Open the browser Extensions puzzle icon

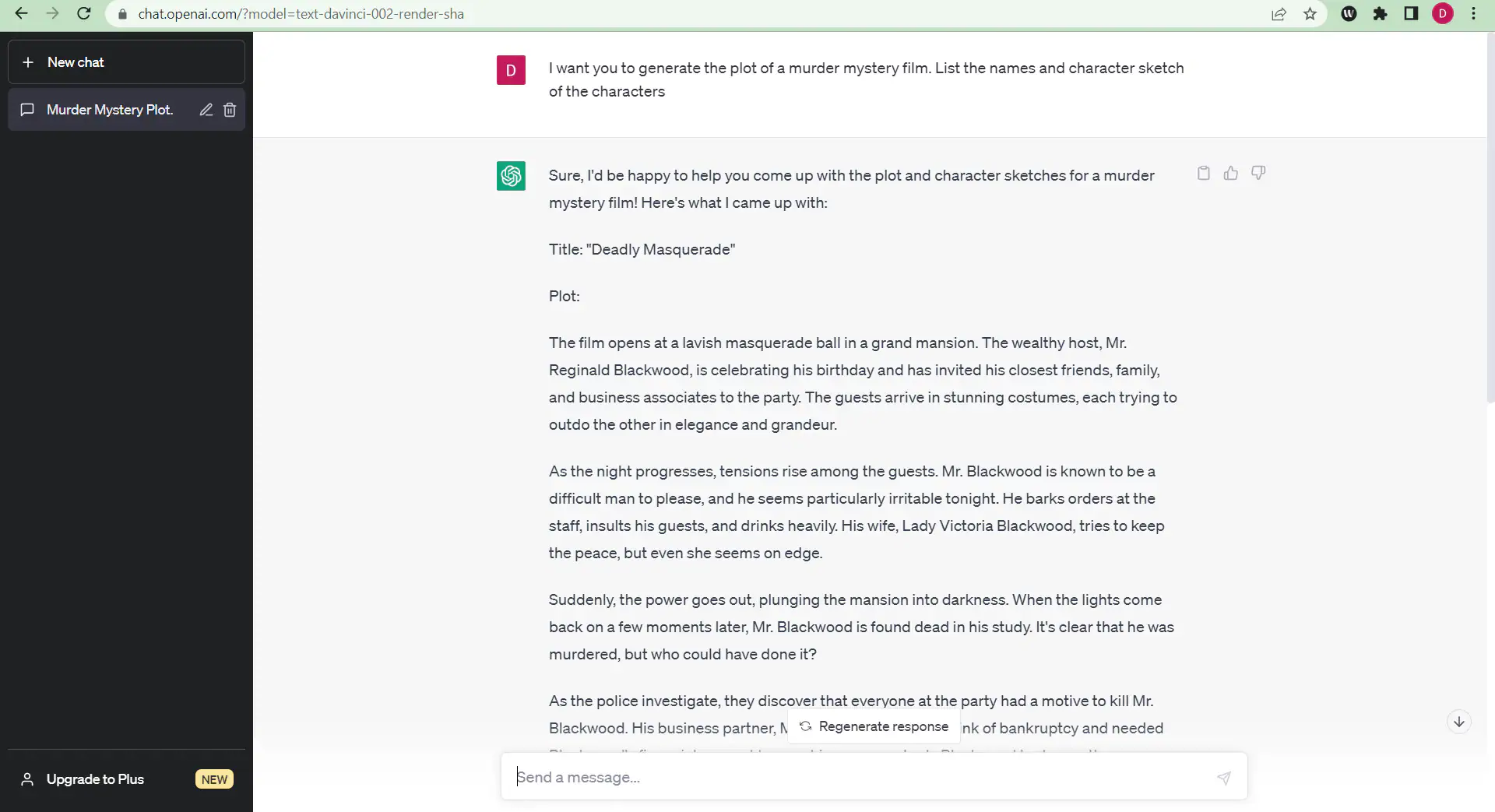click(1380, 14)
